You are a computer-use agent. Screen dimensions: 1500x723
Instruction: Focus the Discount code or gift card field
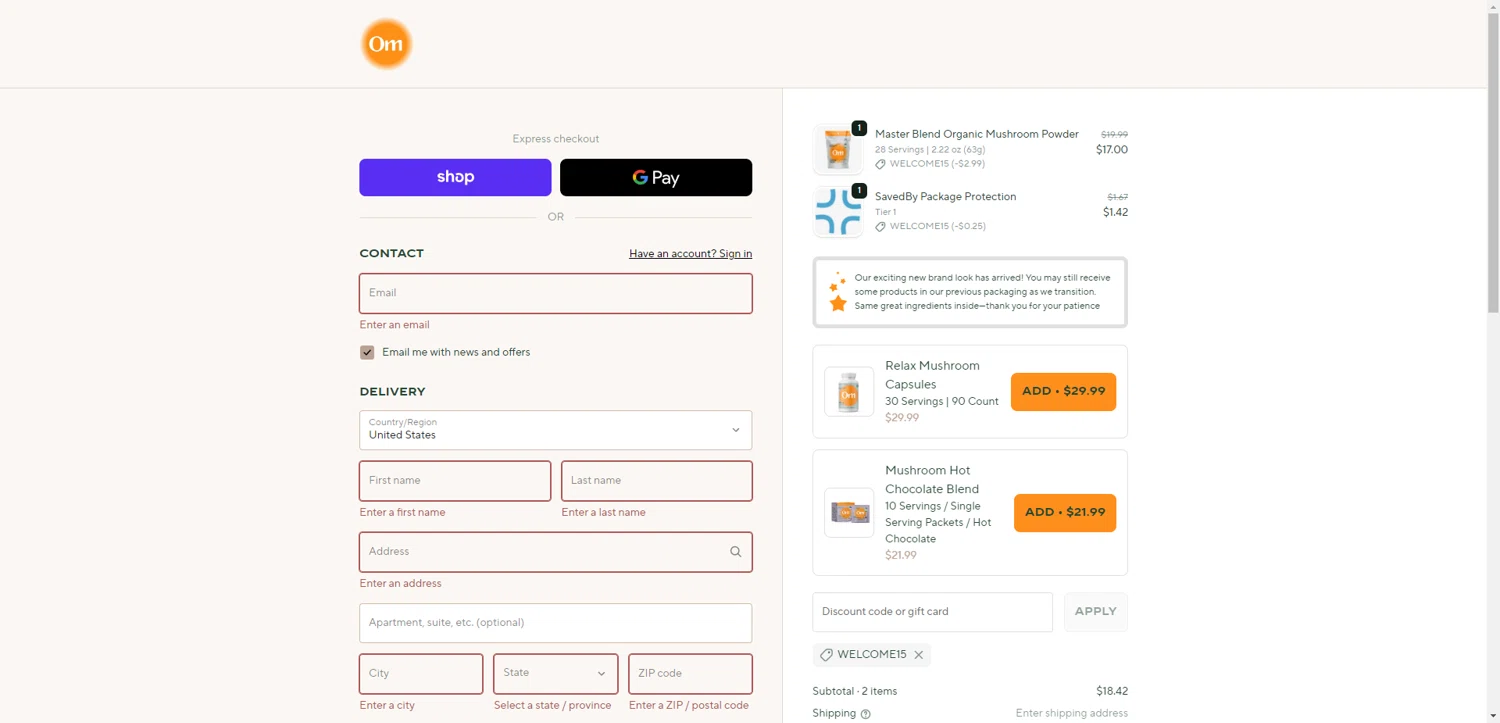932,612
